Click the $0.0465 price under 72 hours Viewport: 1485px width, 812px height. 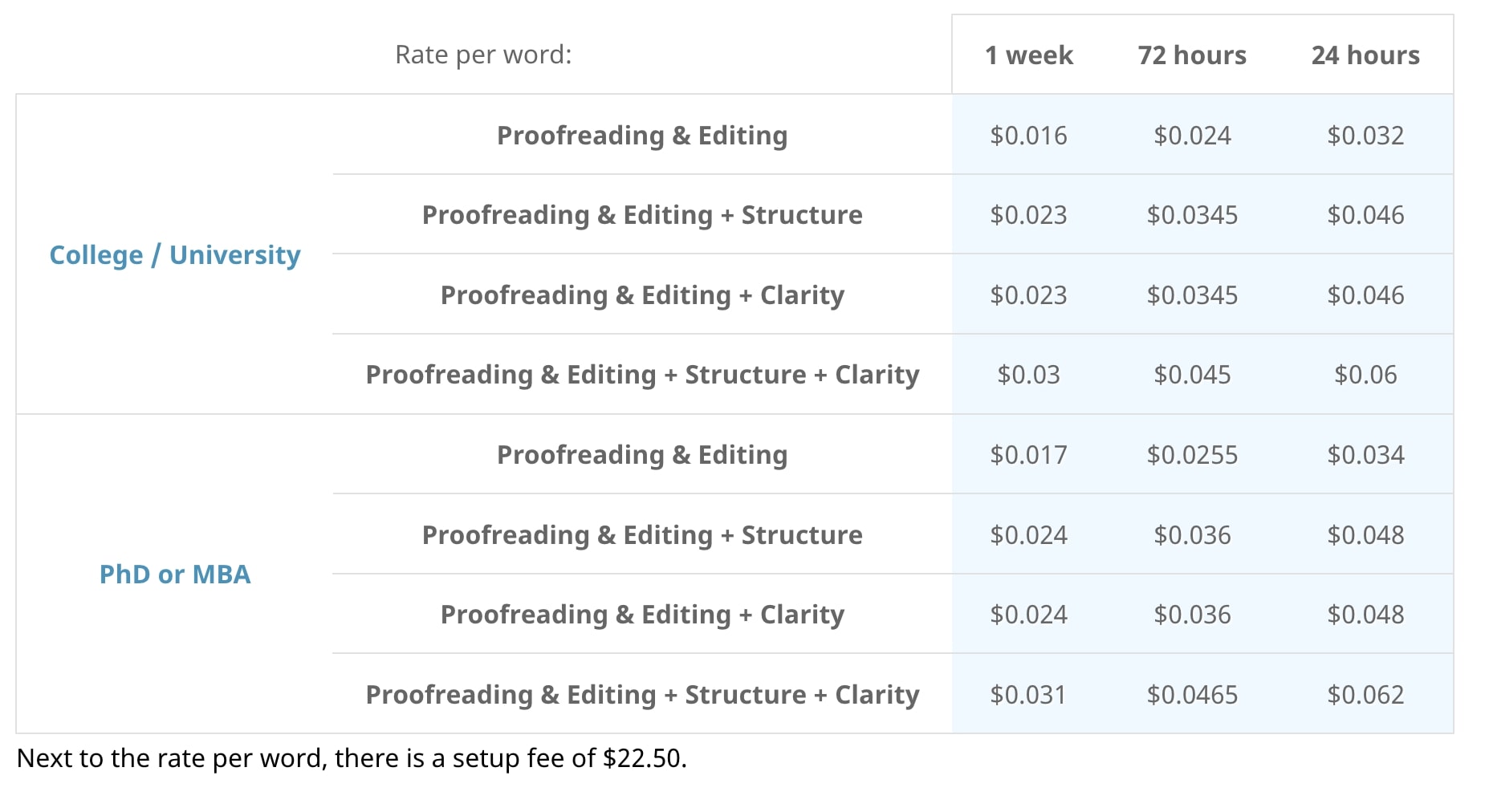pos(1192,695)
